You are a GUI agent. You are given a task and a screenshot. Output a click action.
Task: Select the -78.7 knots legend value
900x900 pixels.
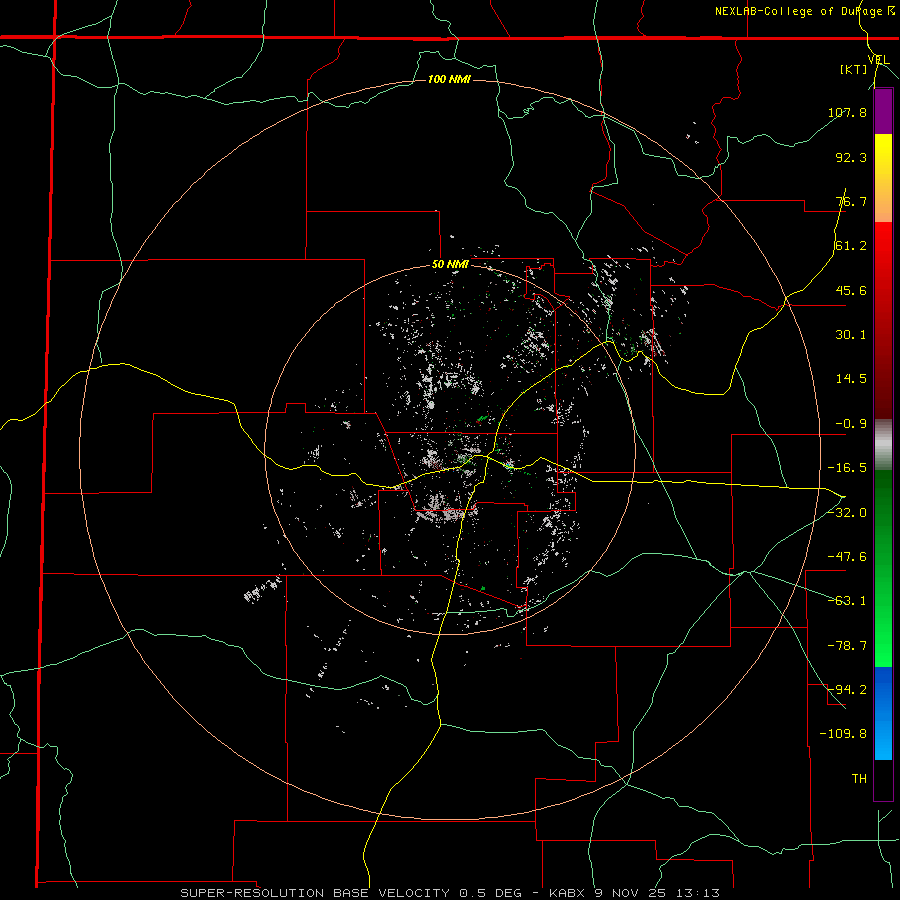coord(847,646)
